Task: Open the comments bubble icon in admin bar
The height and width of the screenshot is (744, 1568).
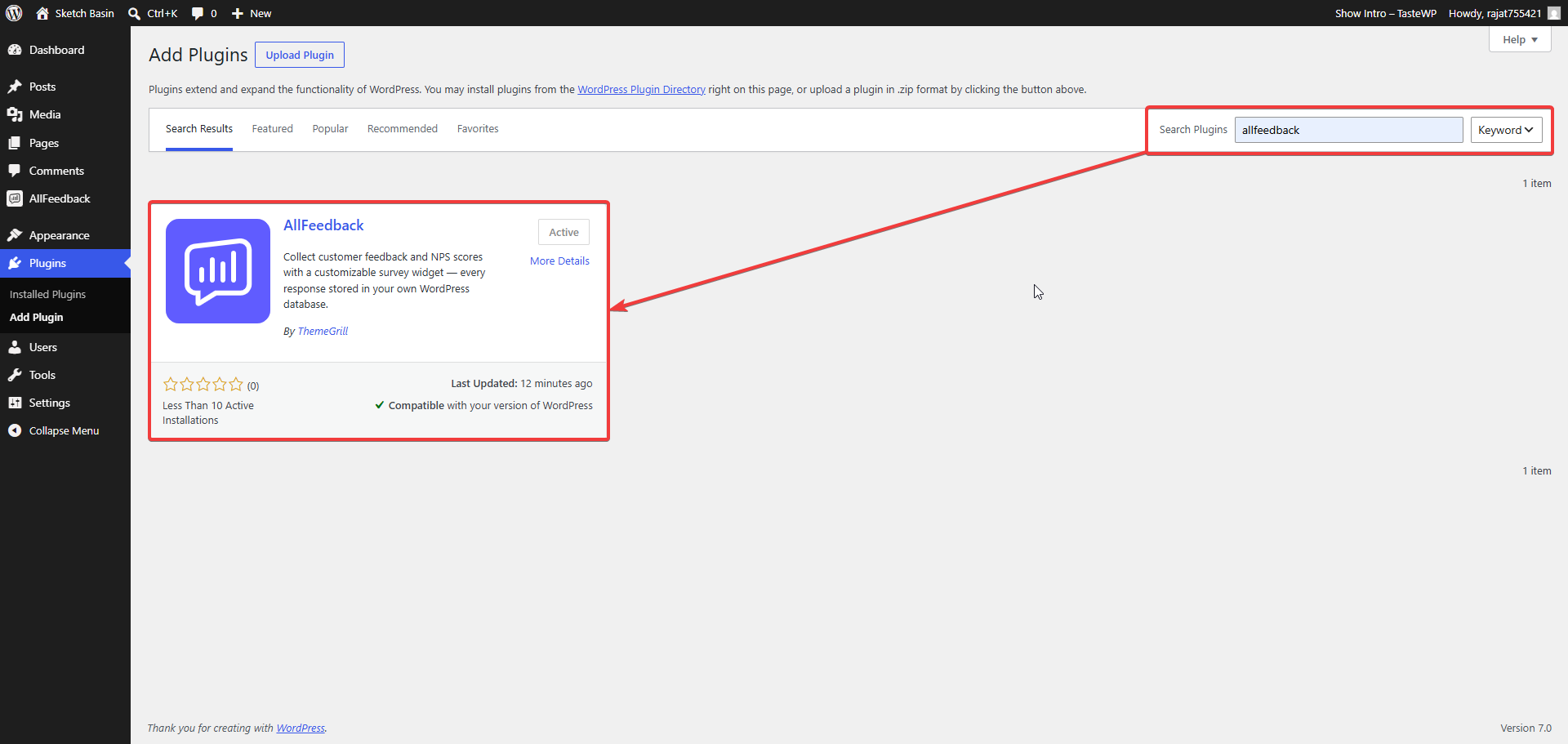Action: [x=198, y=13]
